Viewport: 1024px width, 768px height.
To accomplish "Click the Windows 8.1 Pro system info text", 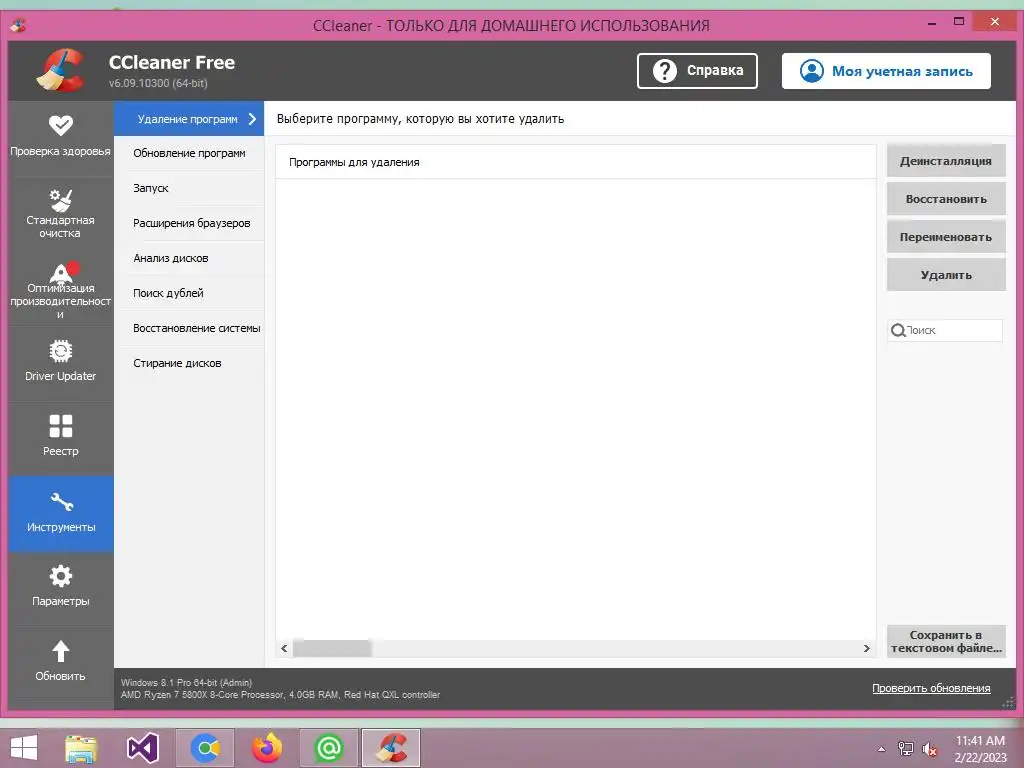I will 187,682.
